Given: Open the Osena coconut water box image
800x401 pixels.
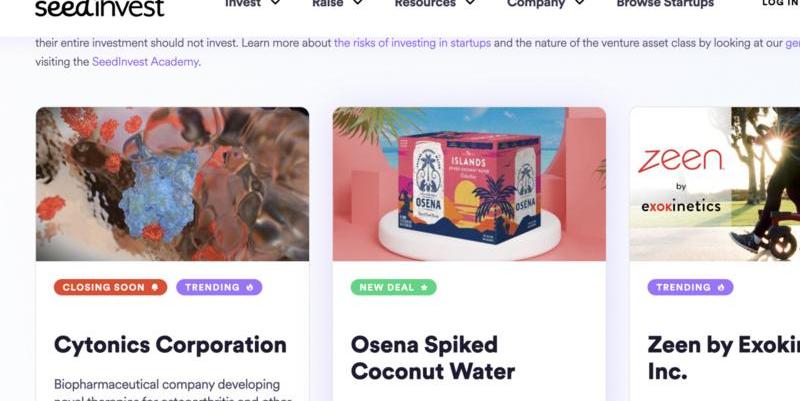Looking at the screenshot, I should point(469,184).
